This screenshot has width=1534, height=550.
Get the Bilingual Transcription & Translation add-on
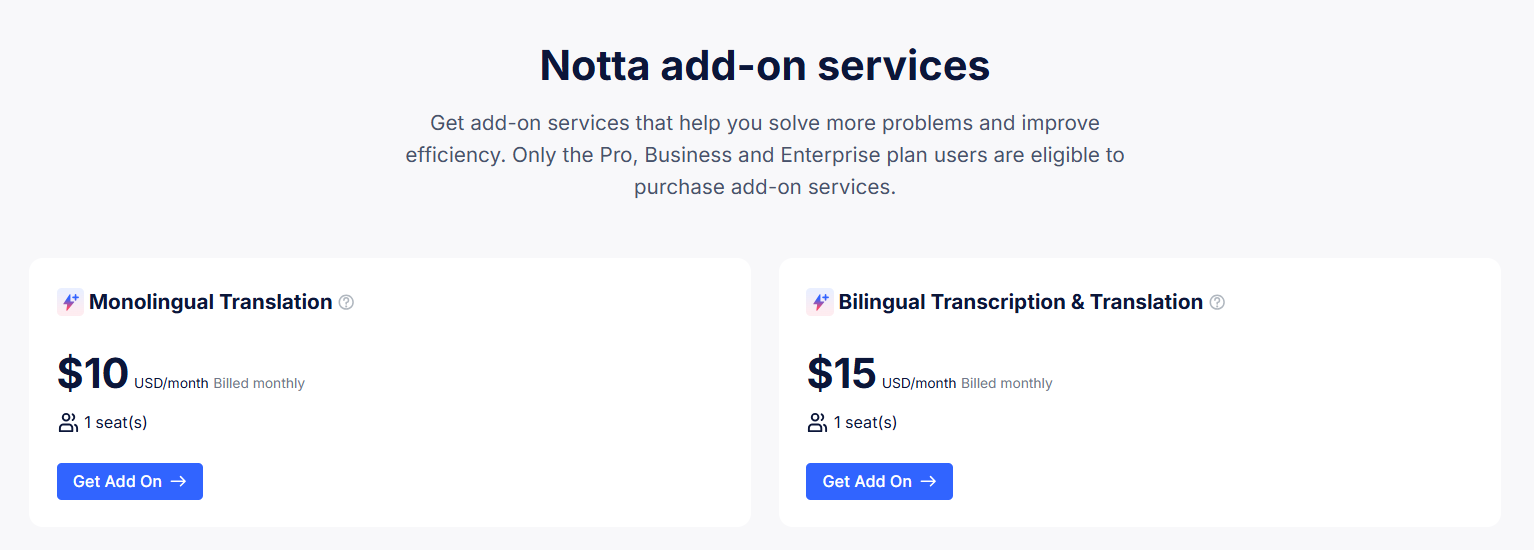point(879,481)
